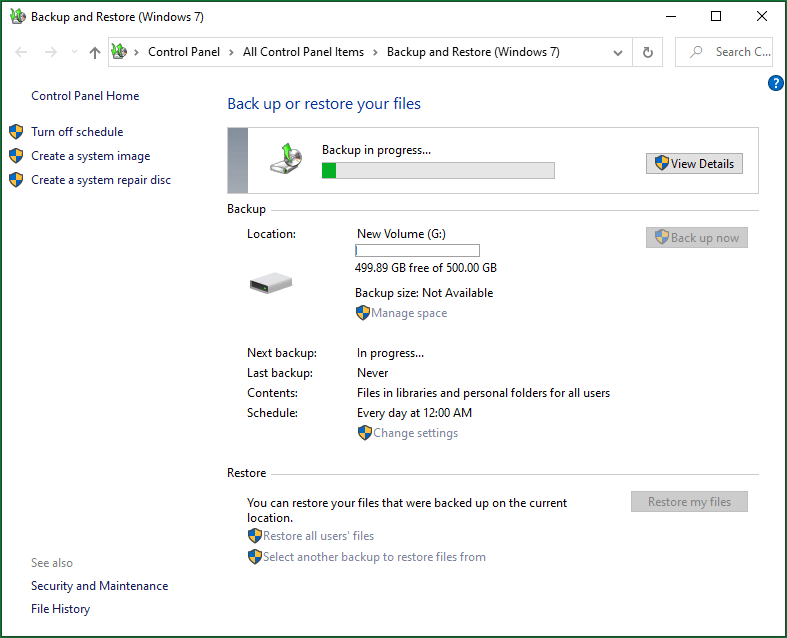Click the shield icon beside Select another backup

pyautogui.click(x=255, y=557)
